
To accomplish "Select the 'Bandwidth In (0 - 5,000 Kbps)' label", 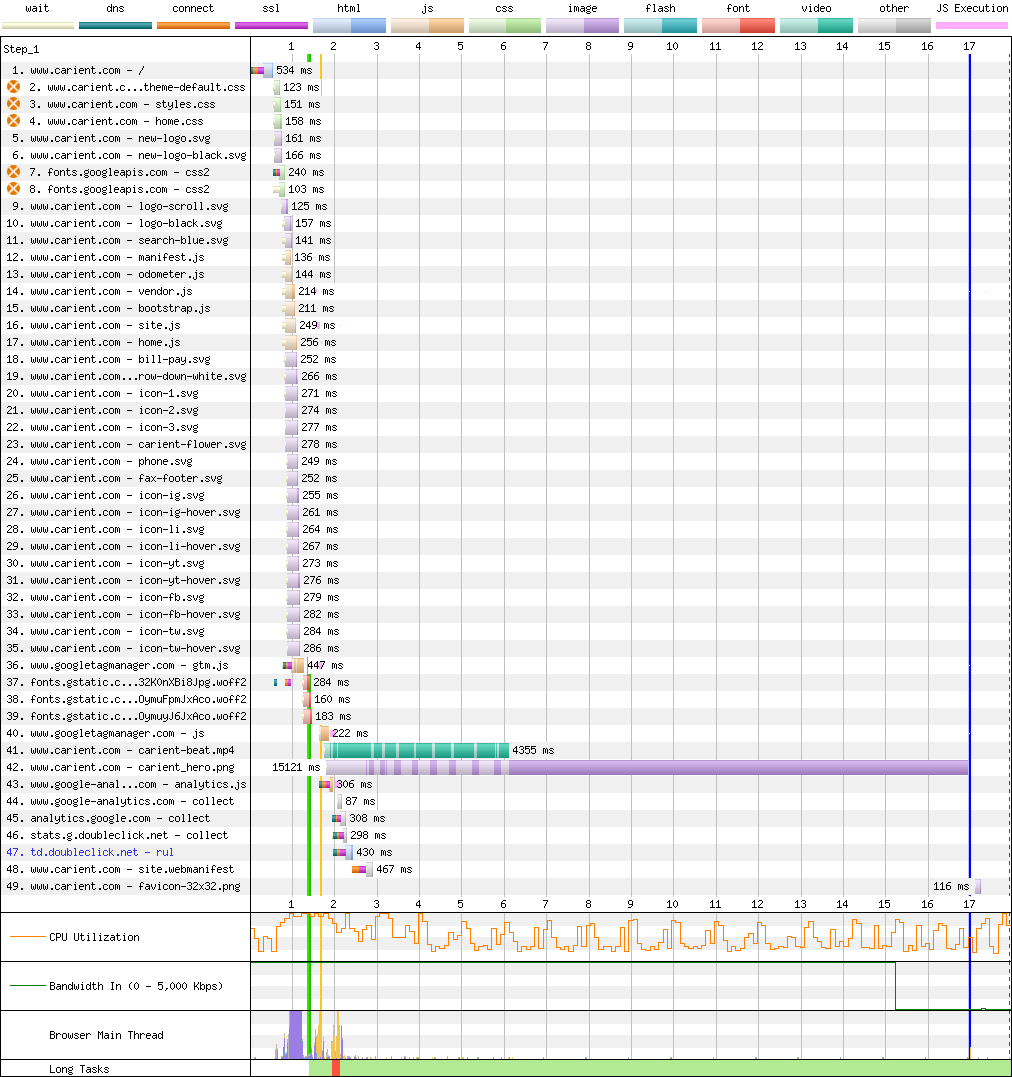I will coord(136,986).
